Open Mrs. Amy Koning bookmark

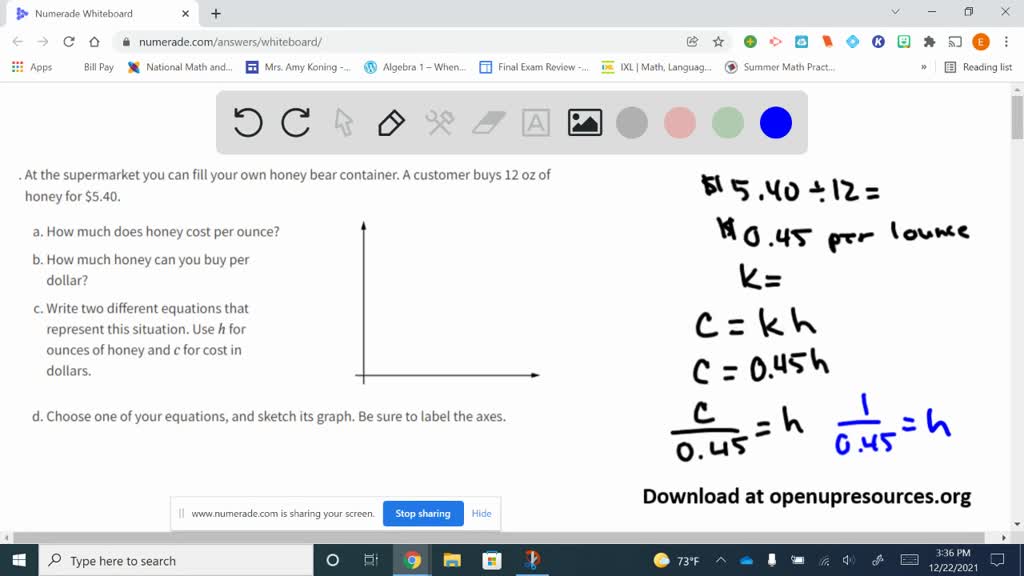pyautogui.click(x=298, y=67)
